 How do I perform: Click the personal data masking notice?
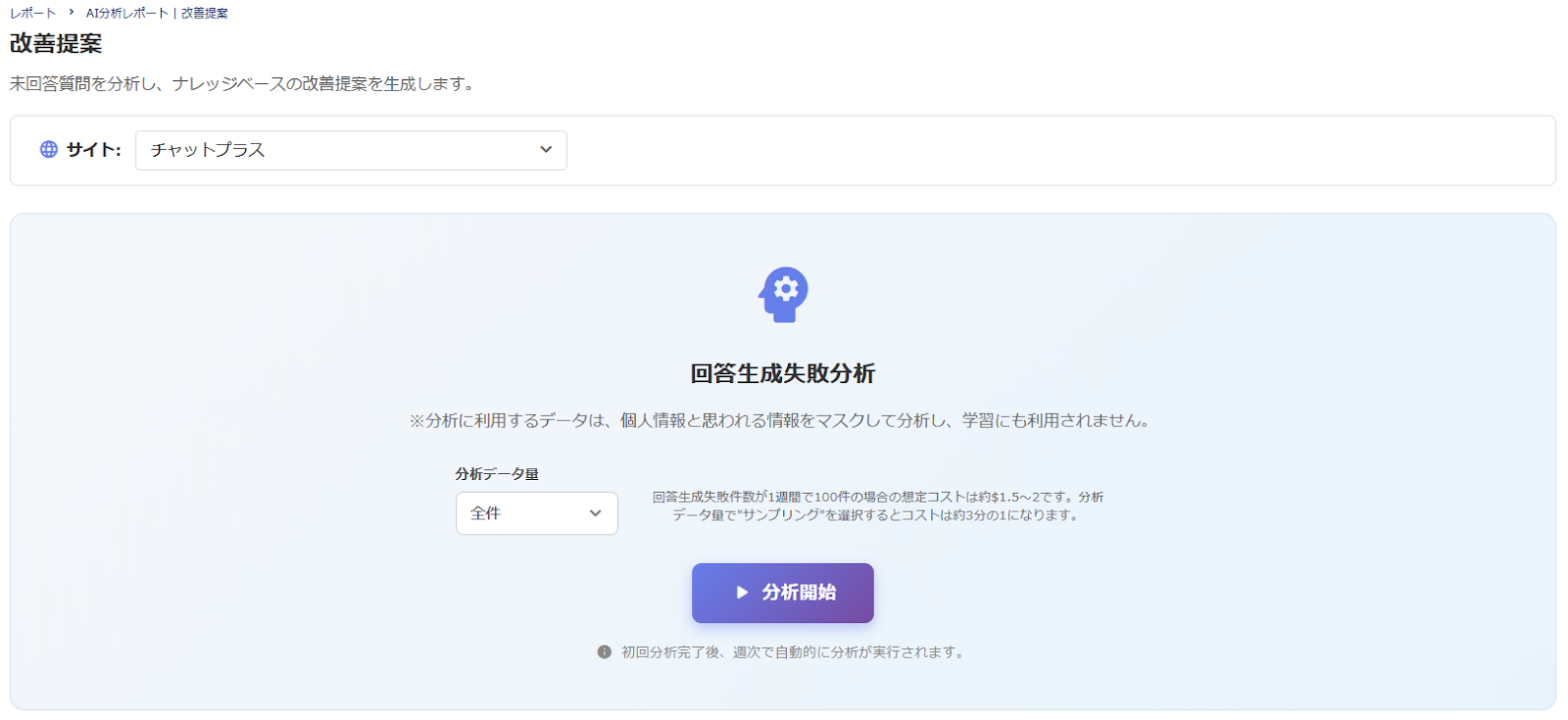780,421
